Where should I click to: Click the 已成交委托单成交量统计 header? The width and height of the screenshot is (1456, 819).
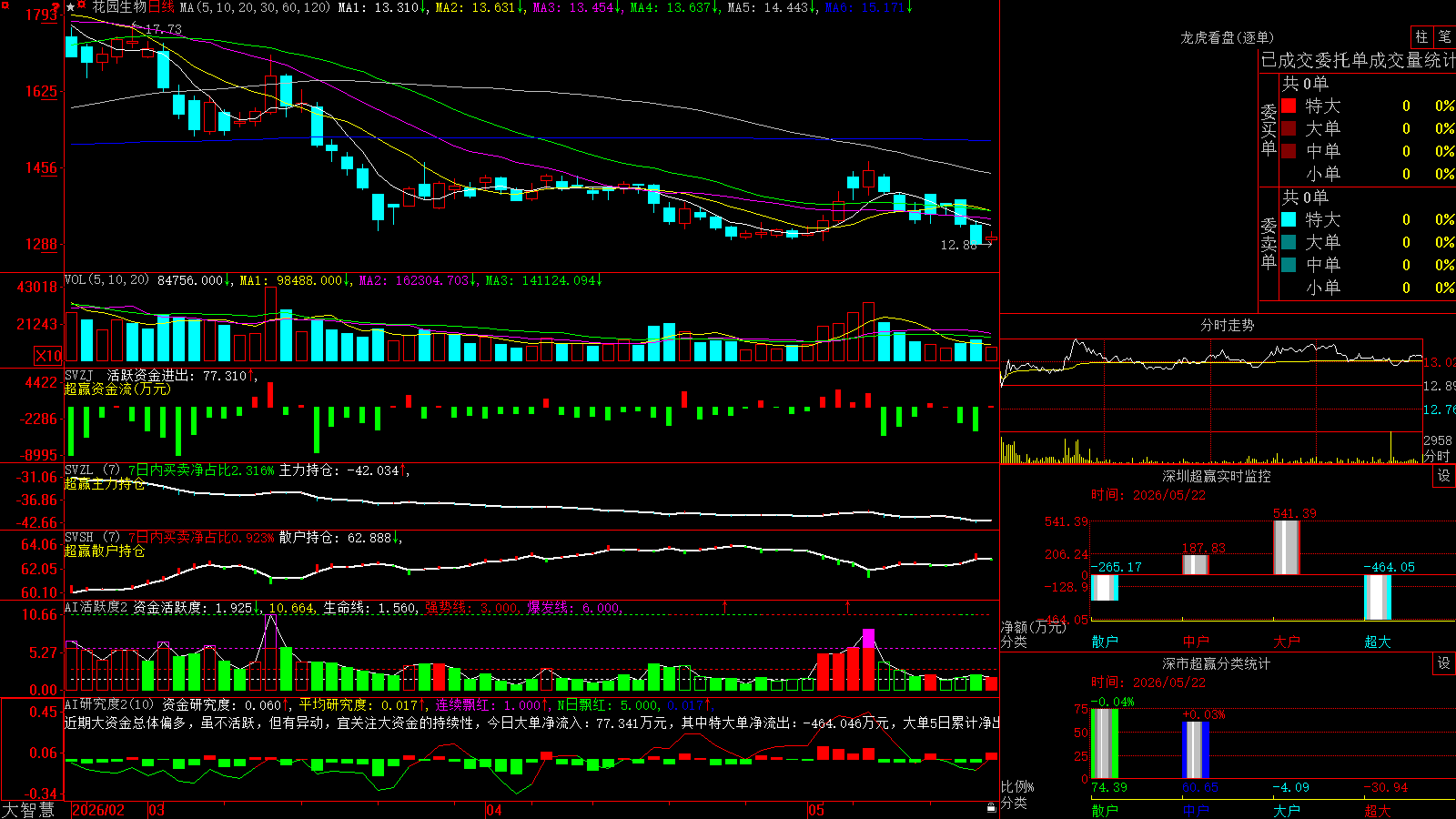click(1358, 60)
